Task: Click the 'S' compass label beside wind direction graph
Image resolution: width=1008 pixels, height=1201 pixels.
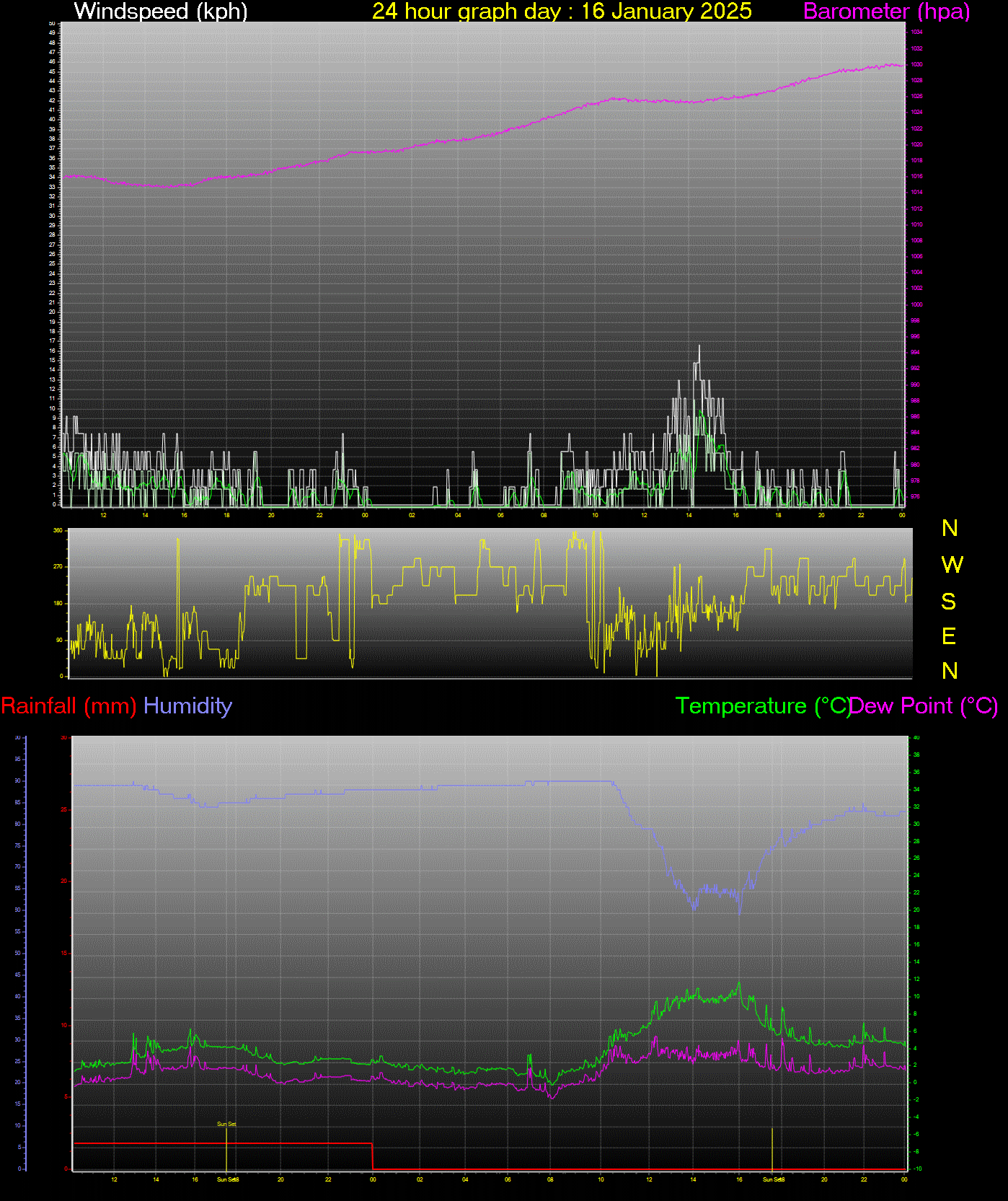Action: [x=949, y=601]
